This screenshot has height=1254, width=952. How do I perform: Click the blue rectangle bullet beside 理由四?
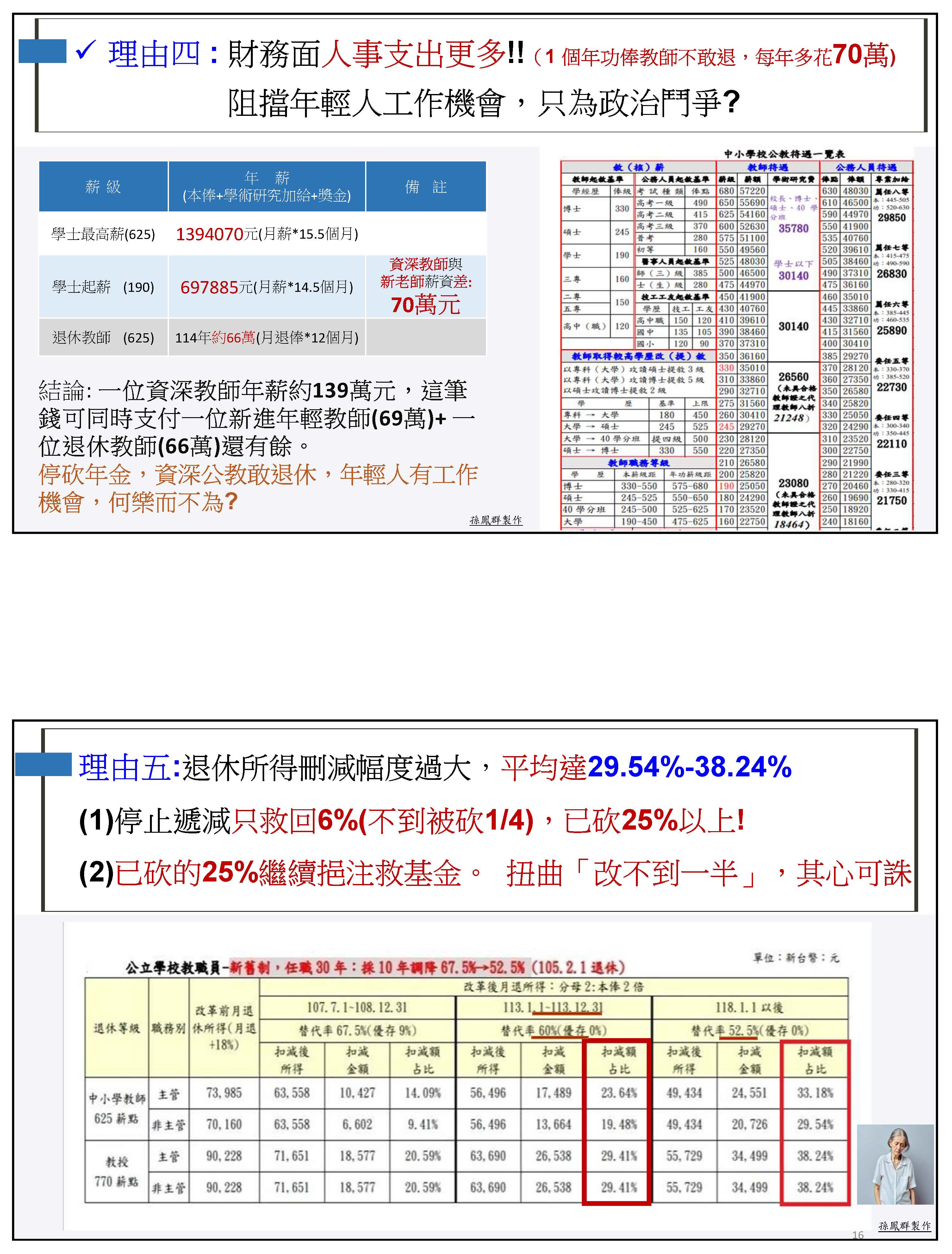[x=42, y=51]
